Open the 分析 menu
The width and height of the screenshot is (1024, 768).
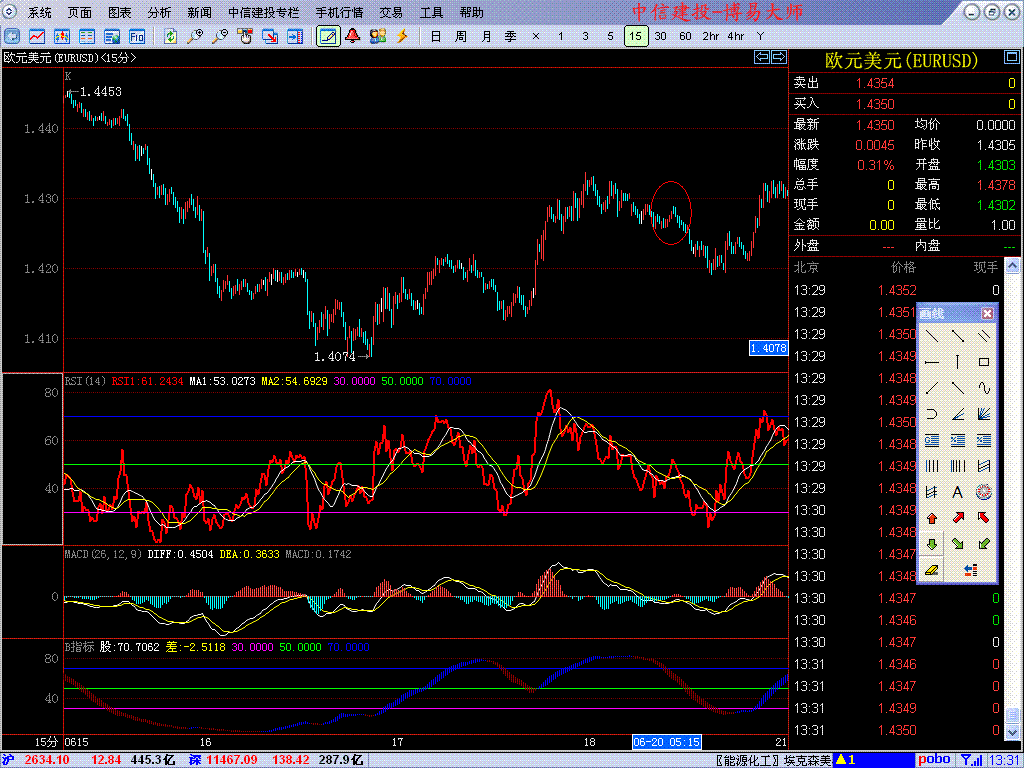[x=159, y=13]
